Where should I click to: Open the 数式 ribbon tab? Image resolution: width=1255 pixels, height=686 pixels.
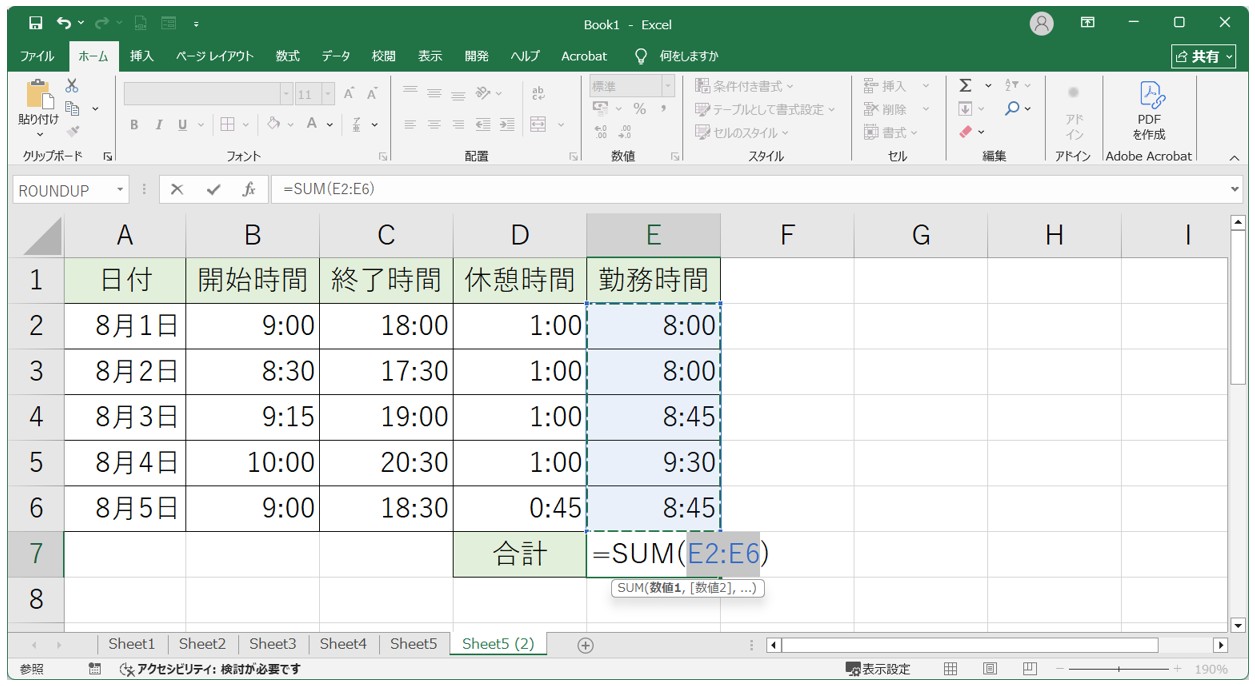(x=288, y=56)
